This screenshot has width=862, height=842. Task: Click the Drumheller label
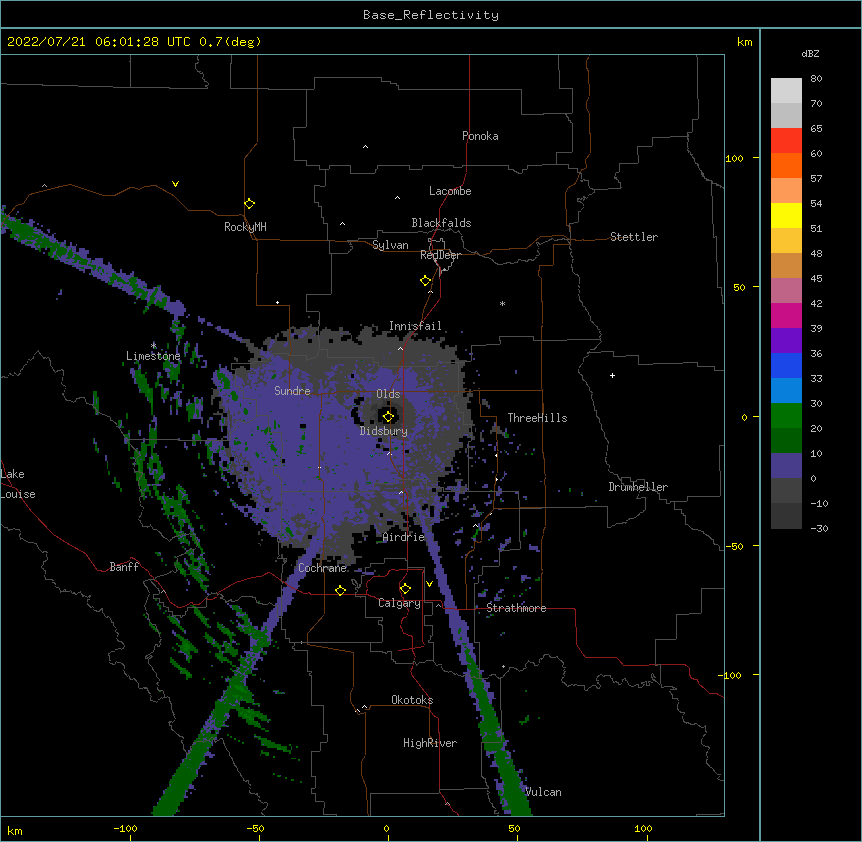coord(638,487)
